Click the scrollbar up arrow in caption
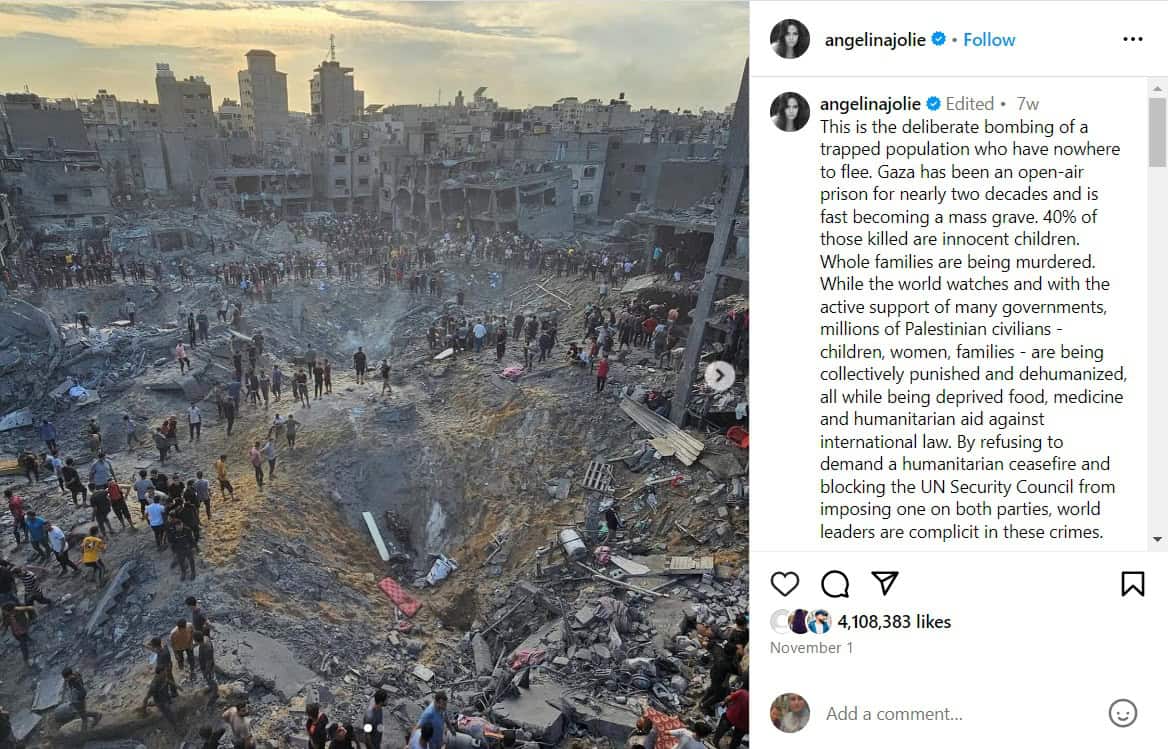Screen dimensions: 1168x749 click(x=1157, y=89)
